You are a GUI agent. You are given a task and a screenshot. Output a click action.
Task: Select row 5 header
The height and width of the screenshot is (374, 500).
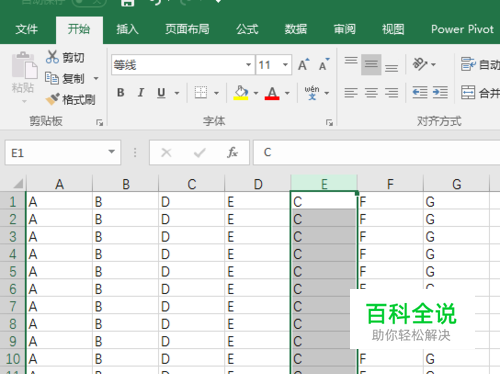click(13, 271)
